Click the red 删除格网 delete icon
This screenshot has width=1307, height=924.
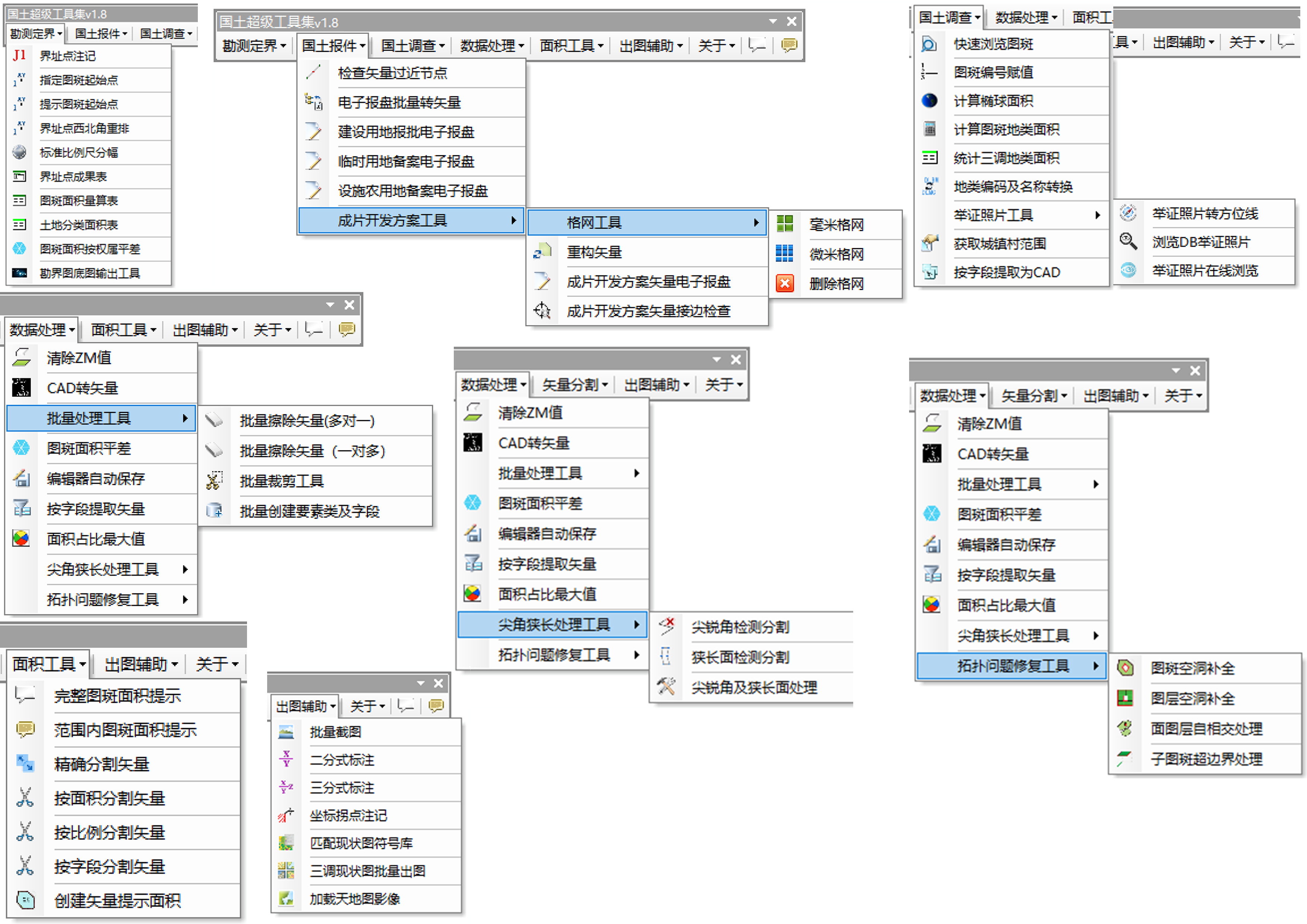pyautogui.click(x=784, y=284)
